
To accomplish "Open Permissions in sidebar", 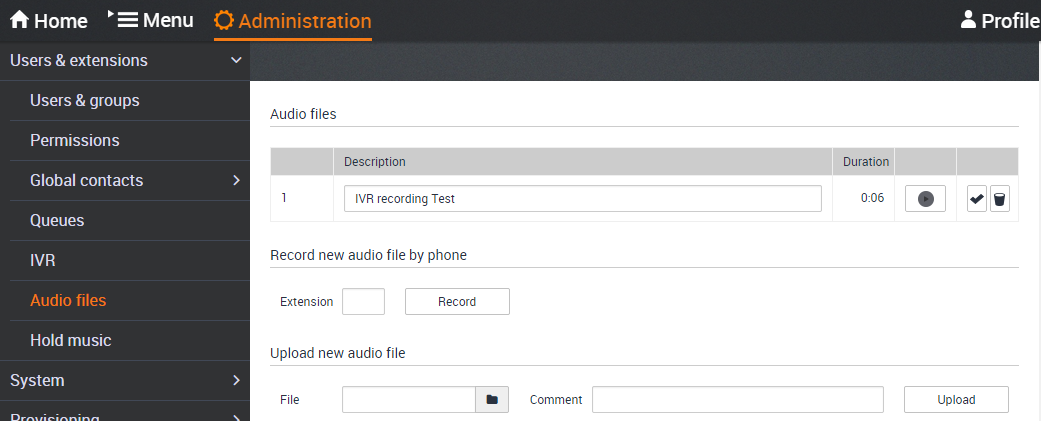I will [x=75, y=140].
